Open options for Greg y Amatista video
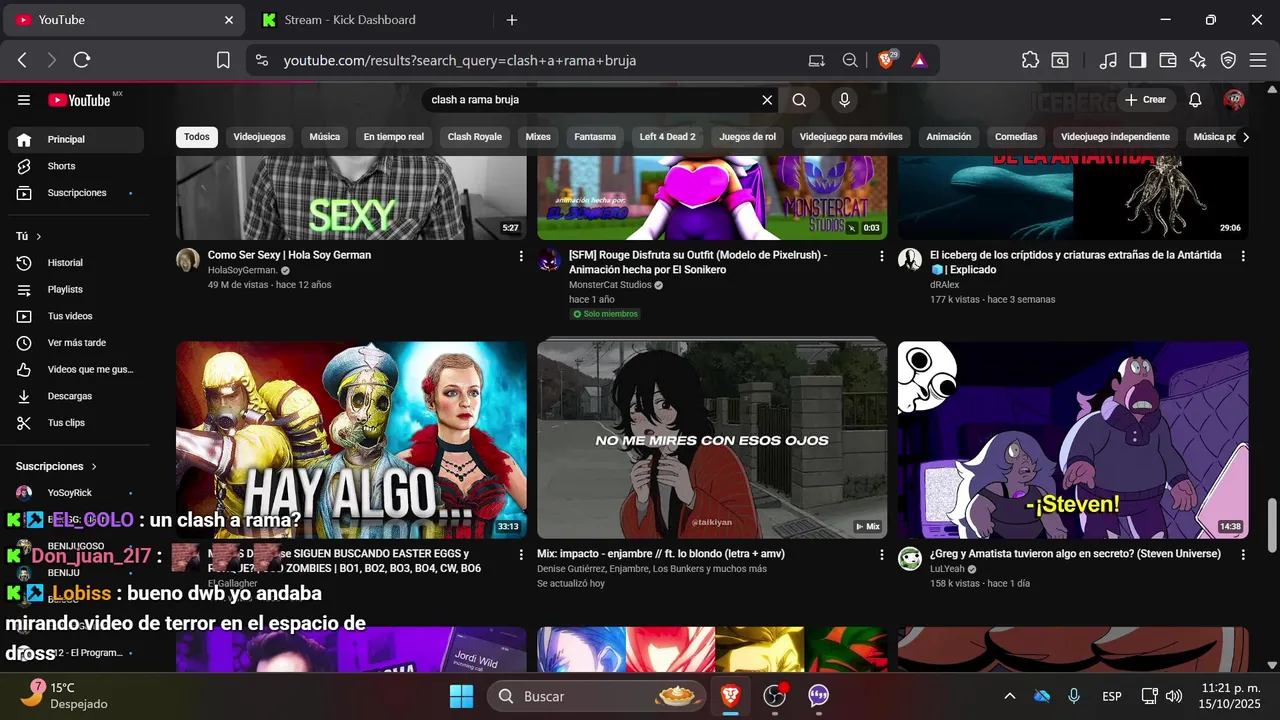 tap(1243, 554)
